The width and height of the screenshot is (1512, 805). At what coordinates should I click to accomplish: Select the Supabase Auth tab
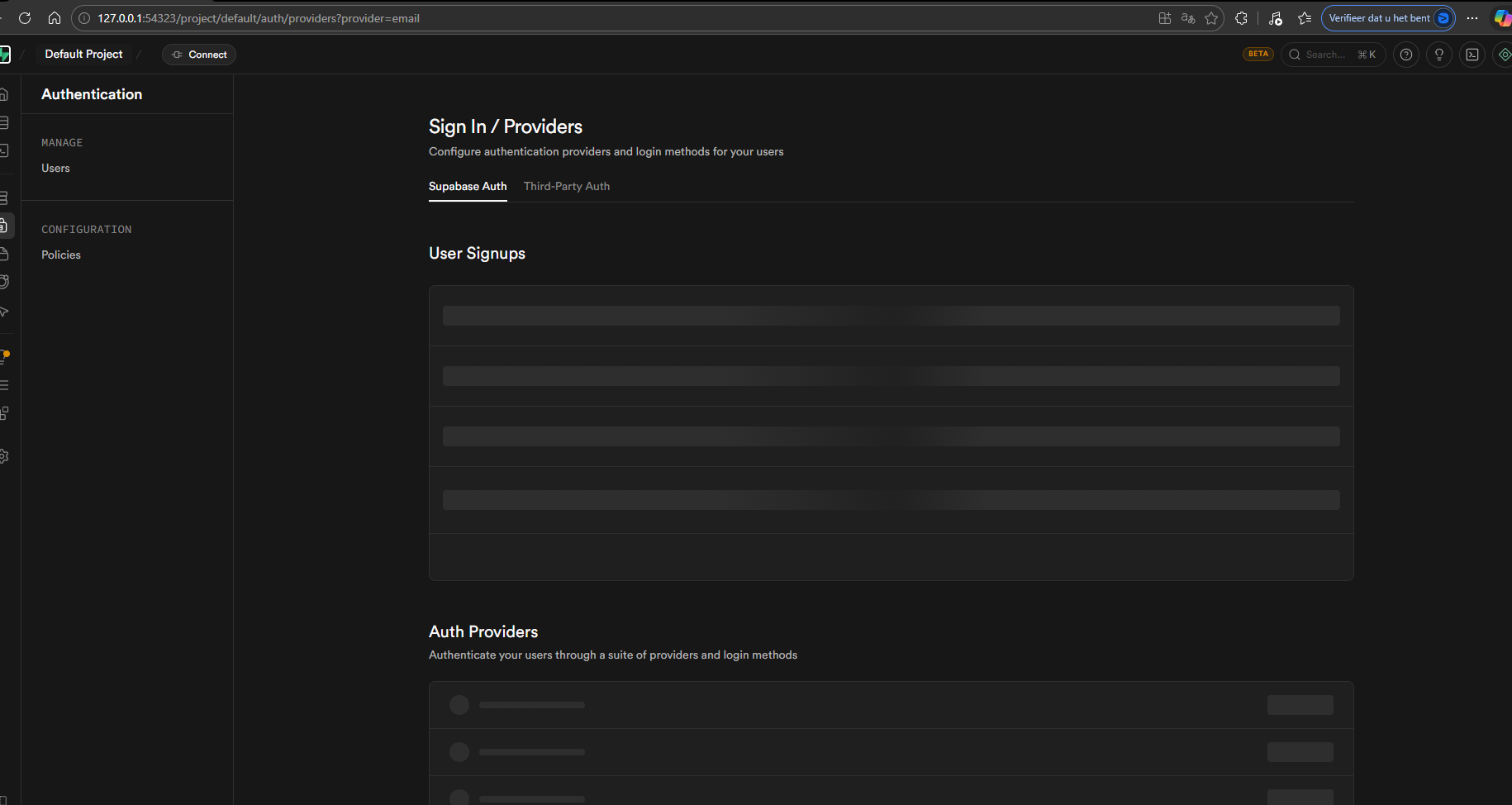click(x=468, y=187)
